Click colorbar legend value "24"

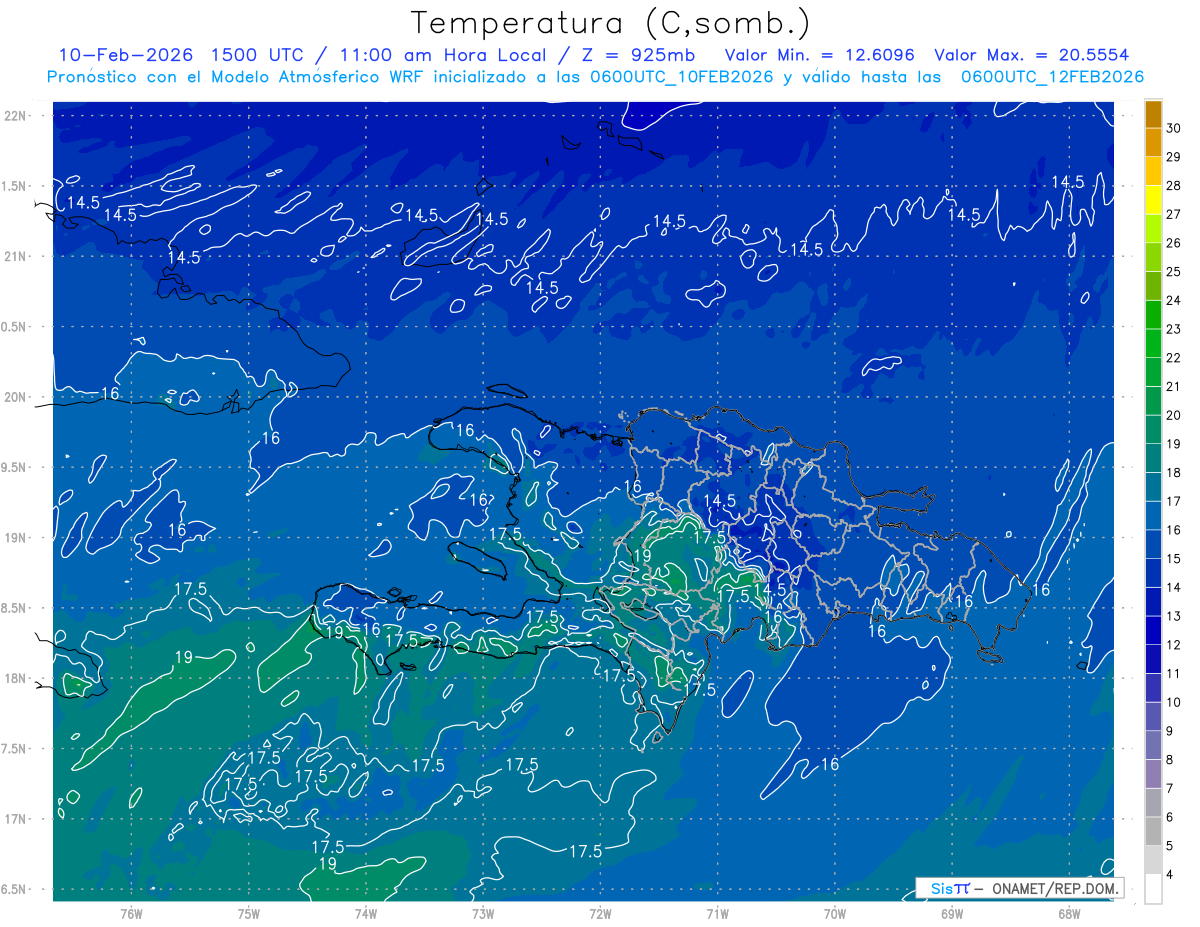tap(1173, 301)
